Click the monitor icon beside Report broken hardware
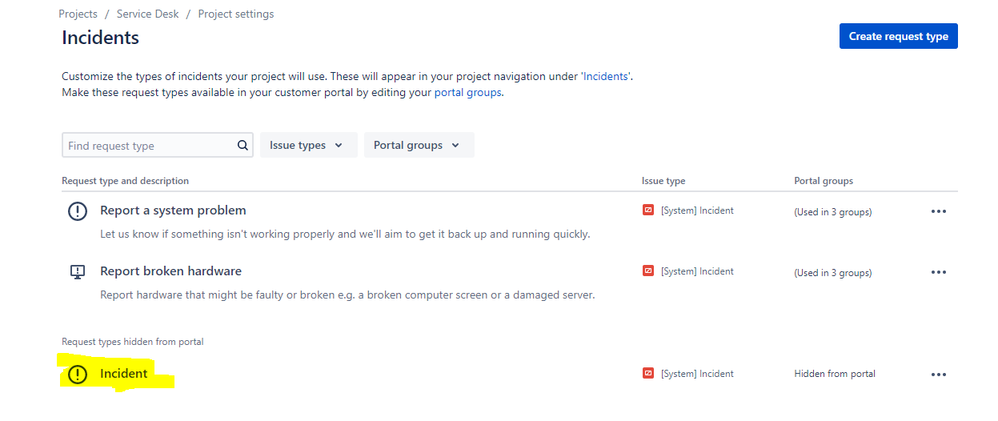This screenshot has width=998, height=421. point(77,272)
